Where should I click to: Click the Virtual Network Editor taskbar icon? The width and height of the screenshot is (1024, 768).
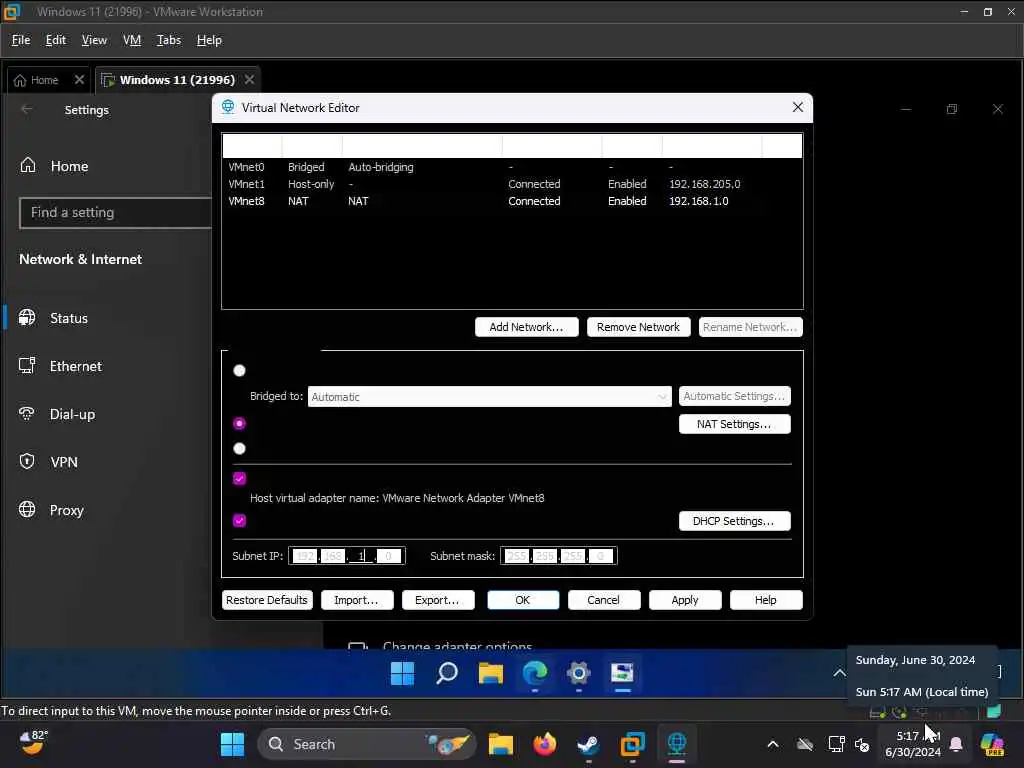677,744
